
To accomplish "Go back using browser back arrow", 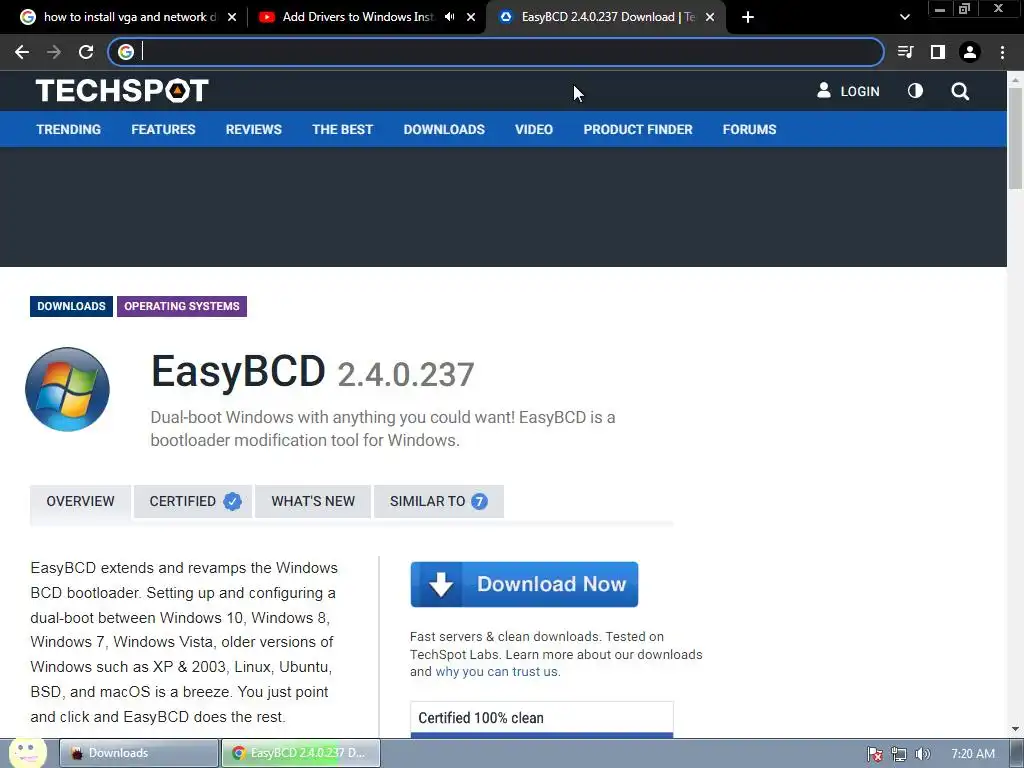I will click(x=22, y=52).
